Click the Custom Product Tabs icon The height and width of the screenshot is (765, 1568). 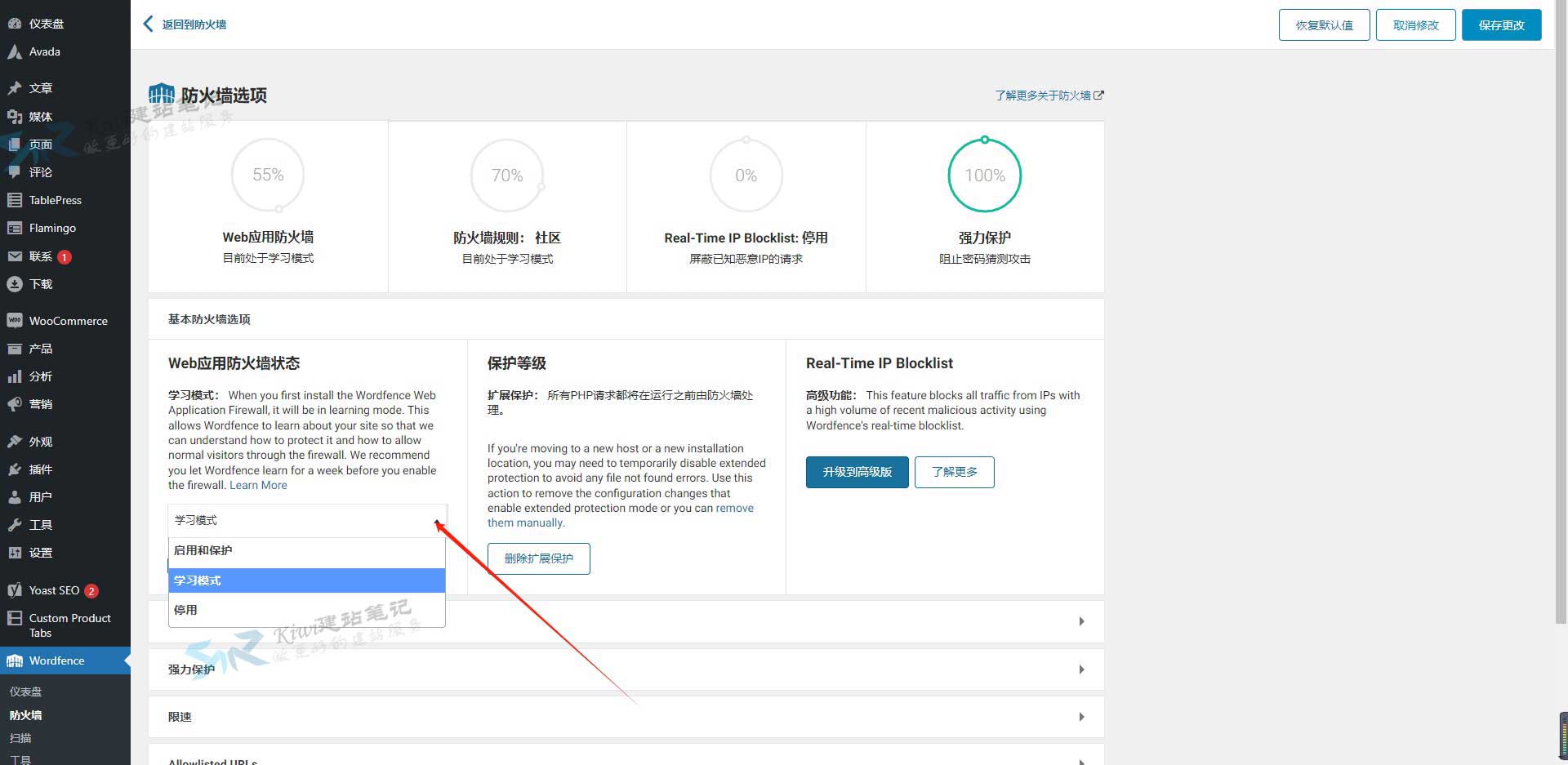(x=15, y=618)
